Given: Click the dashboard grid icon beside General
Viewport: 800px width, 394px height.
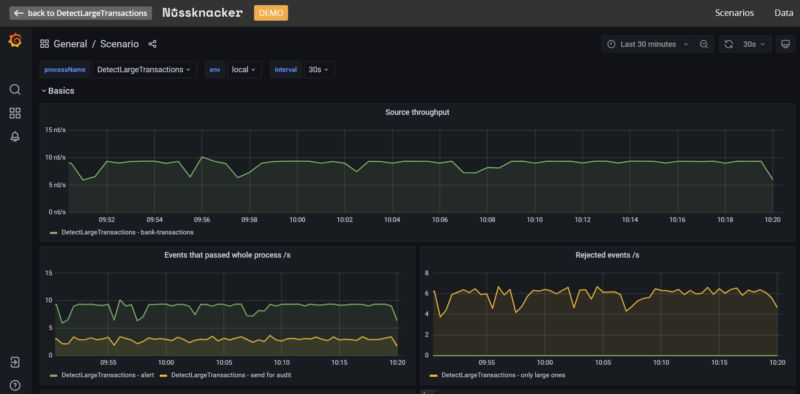Looking at the screenshot, I should click(44, 44).
